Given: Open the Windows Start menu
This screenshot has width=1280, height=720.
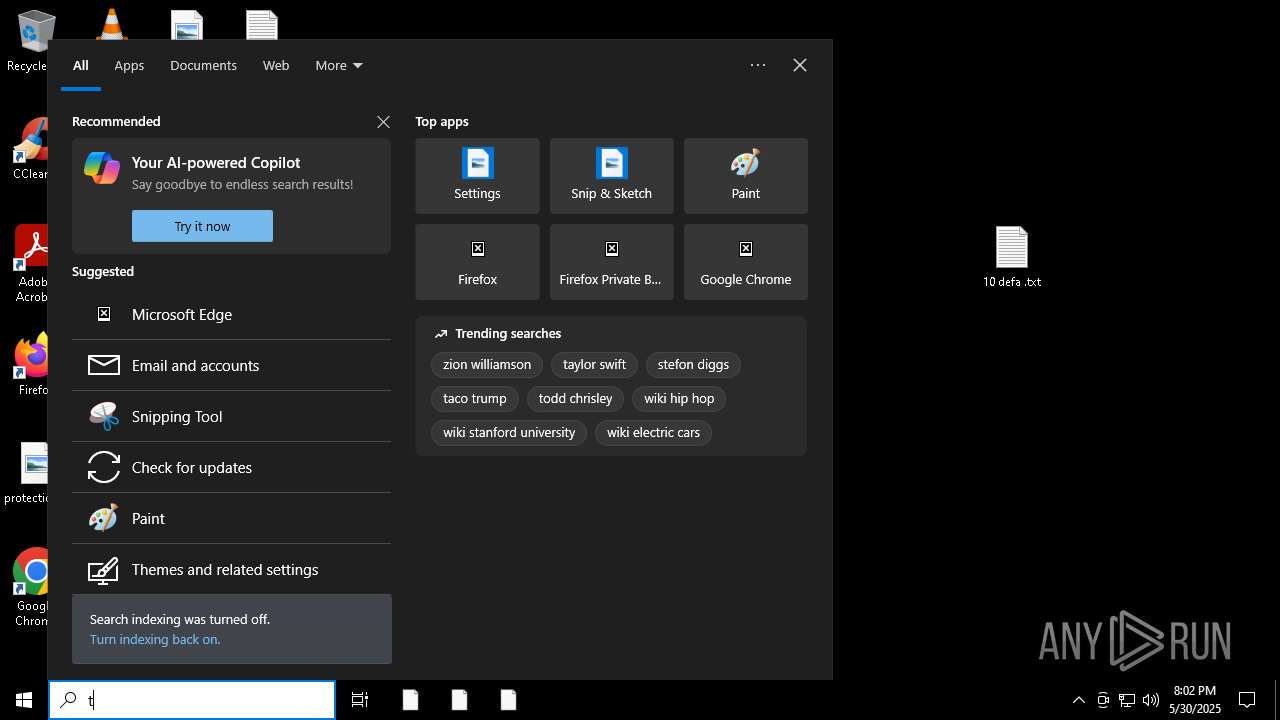Looking at the screenshot, I should [24, 700].
